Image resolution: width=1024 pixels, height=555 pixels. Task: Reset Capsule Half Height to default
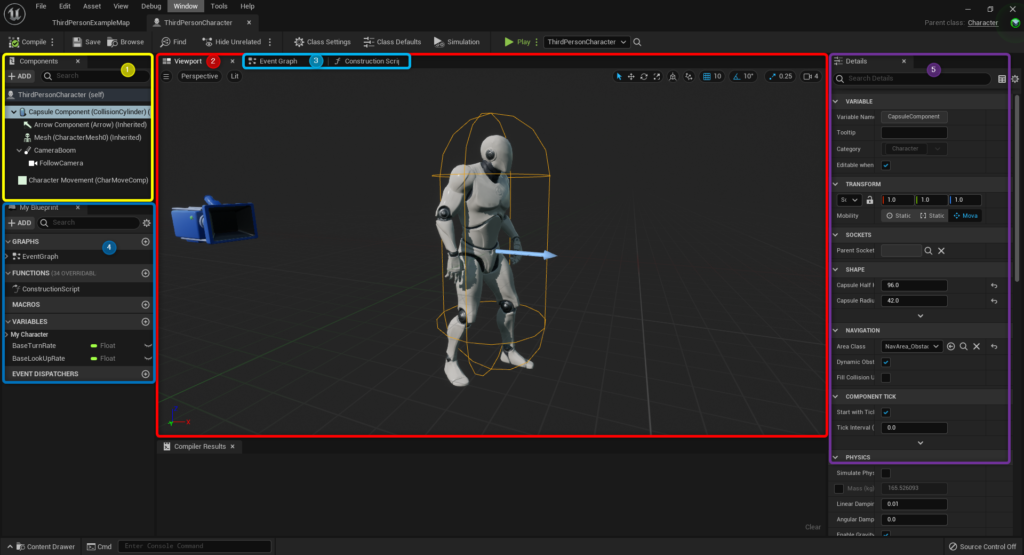tap(994, 285)
